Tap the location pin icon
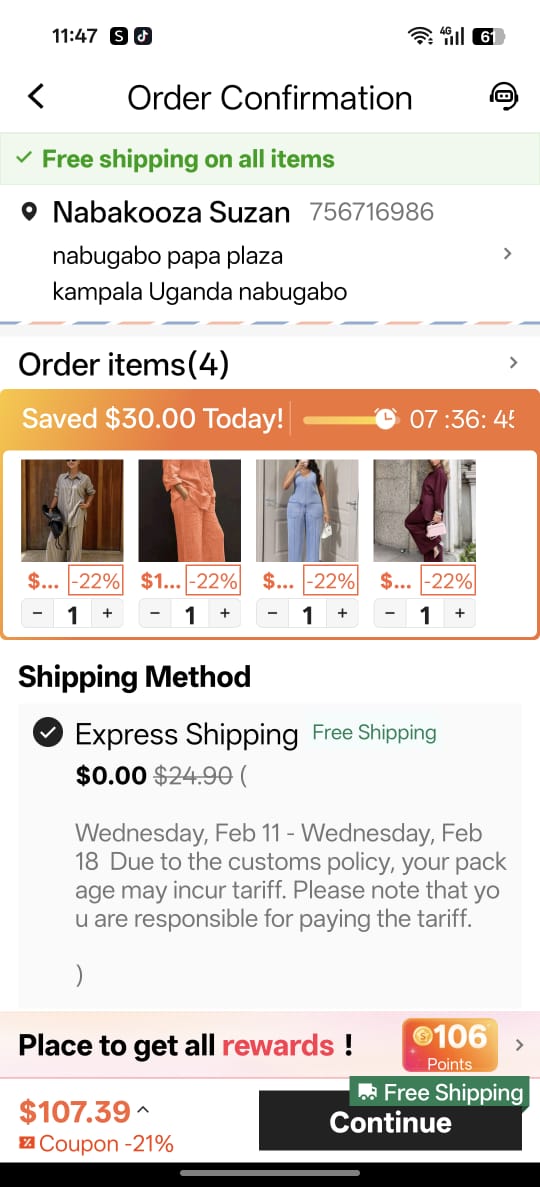Screen dimensions: 540x1187 tap(29, 213)
